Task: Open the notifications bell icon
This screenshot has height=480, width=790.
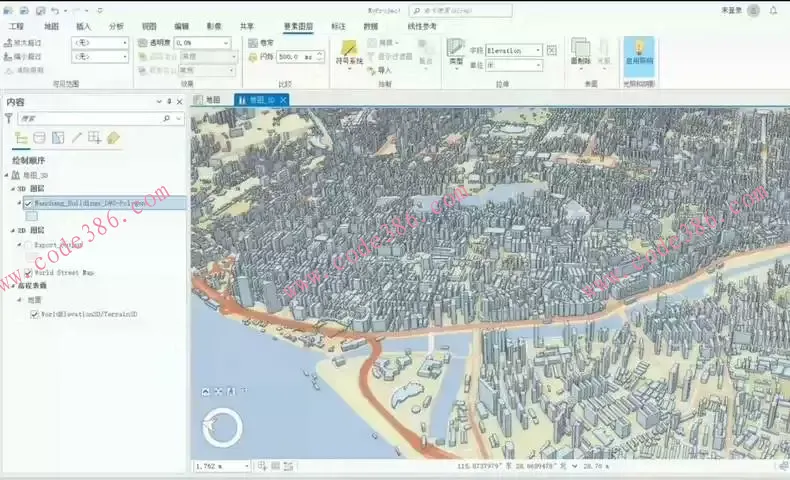Action: pyautogui.click(x=773, y=11)
